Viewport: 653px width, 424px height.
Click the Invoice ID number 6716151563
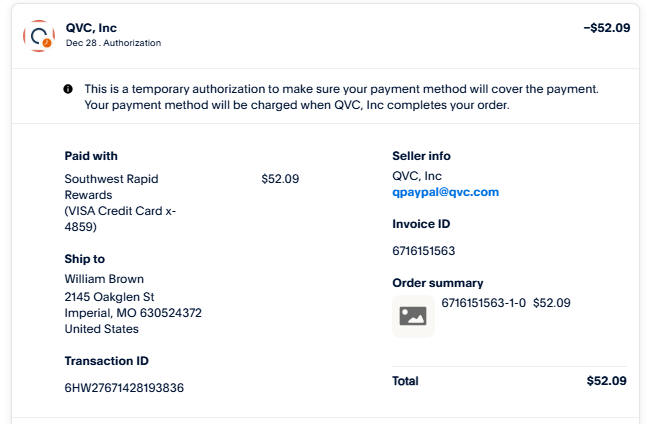(423, 251)
